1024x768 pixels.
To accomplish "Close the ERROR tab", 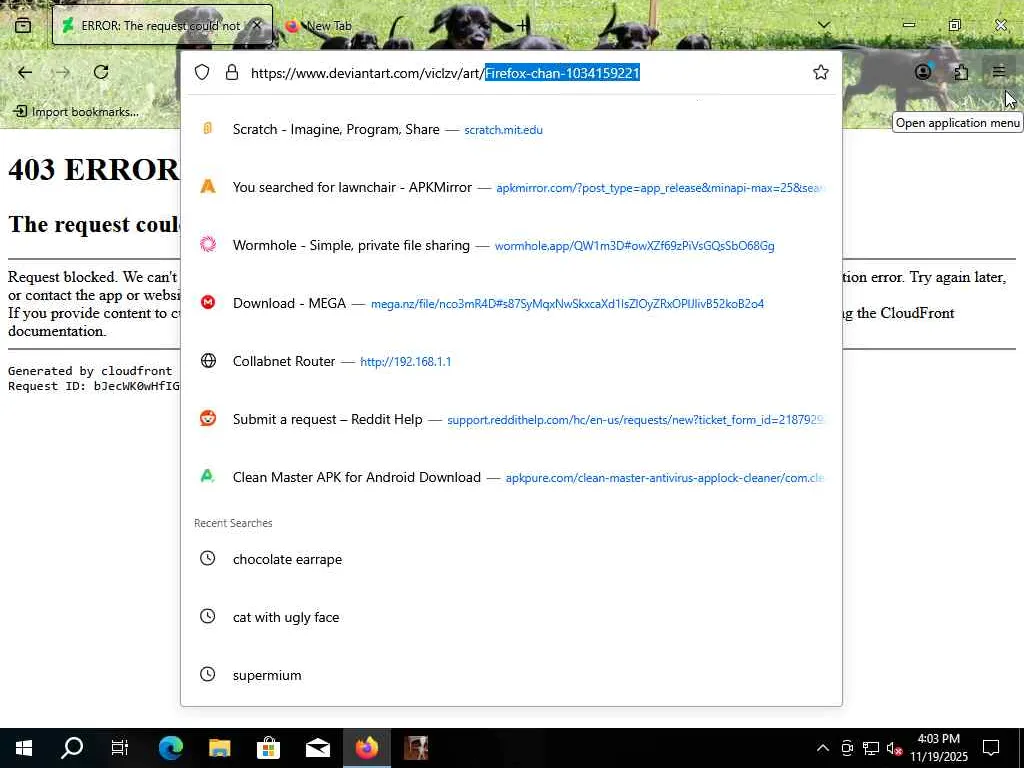I will [257, 25].
